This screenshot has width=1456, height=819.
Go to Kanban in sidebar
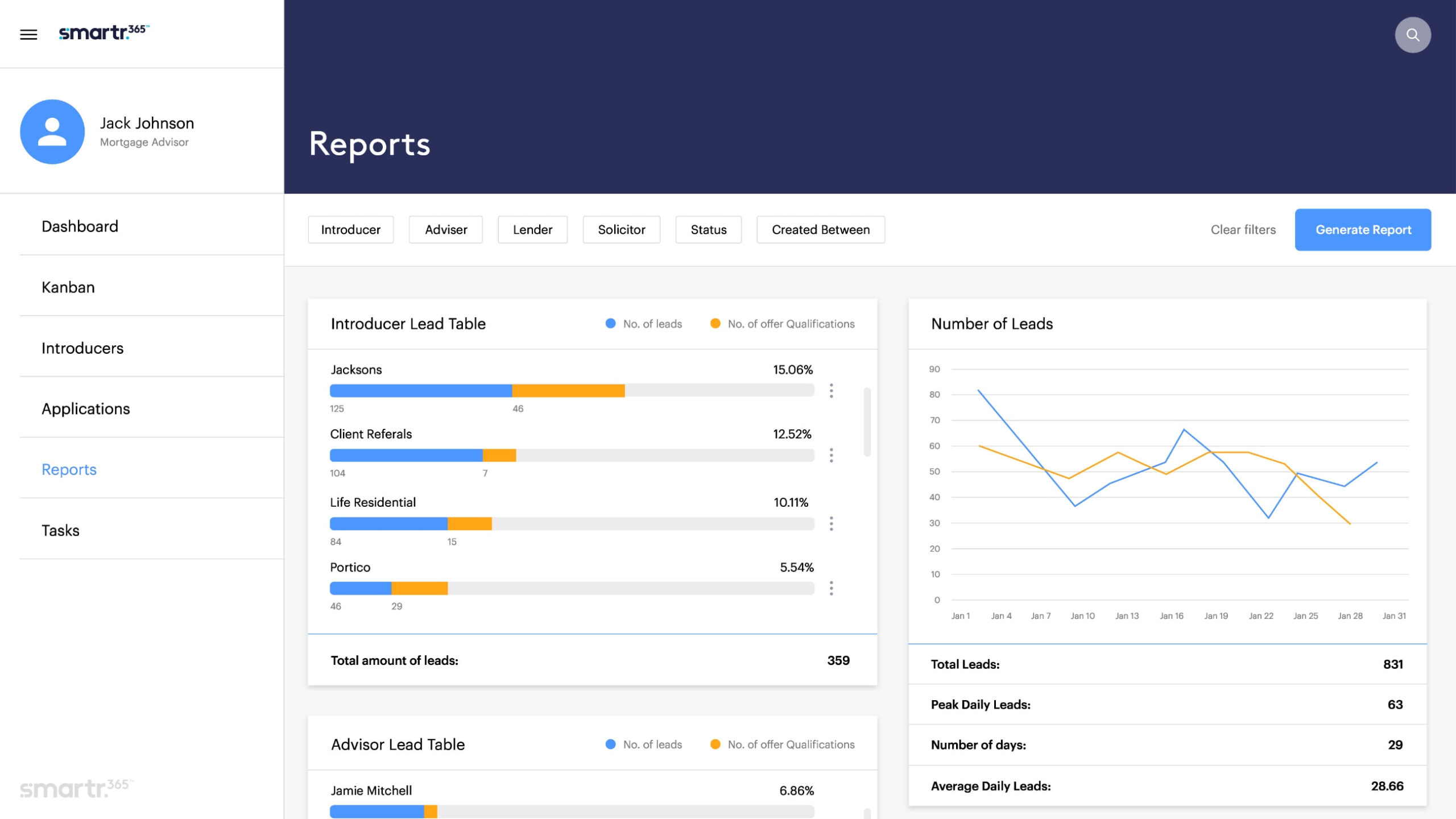(x=68, y=287)
